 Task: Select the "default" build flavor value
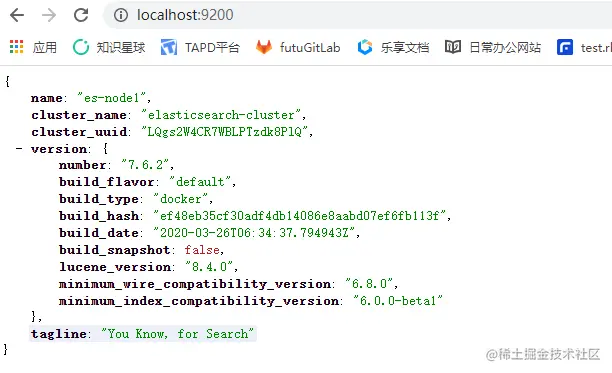point(200,182)
